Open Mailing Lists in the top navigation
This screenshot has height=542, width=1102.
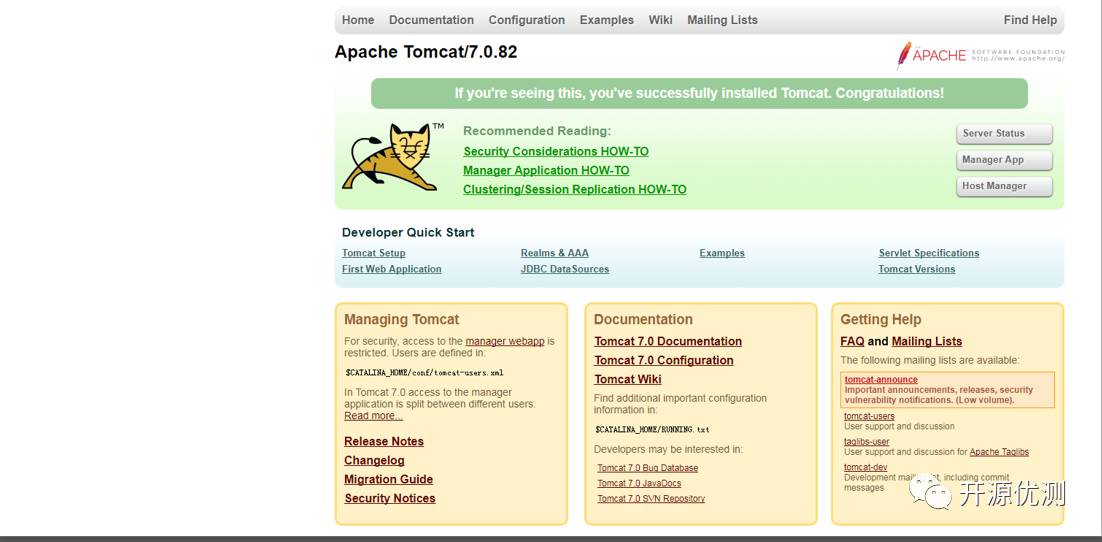722,20
